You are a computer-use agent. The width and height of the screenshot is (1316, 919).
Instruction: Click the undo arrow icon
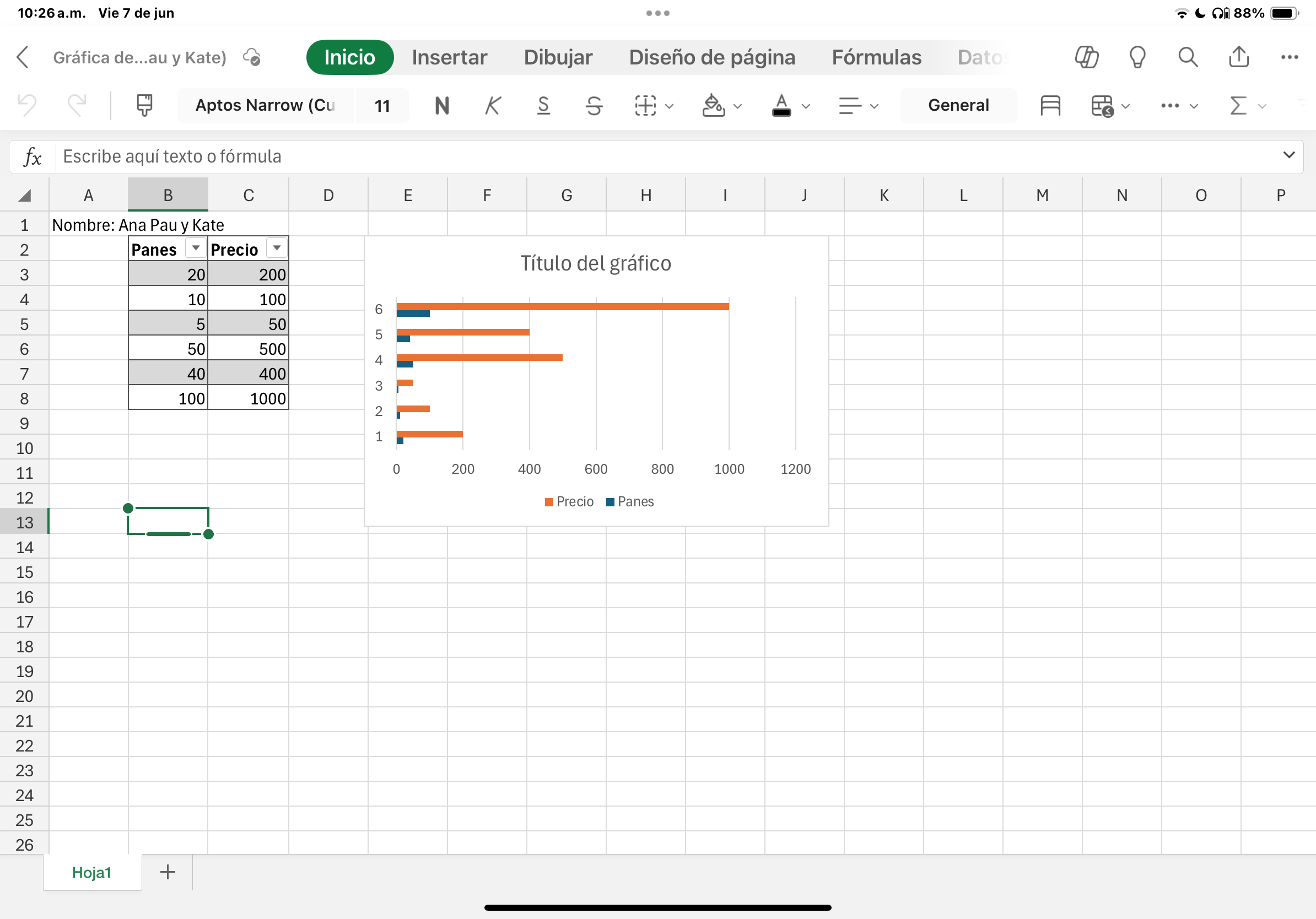[x=27, y=105]
